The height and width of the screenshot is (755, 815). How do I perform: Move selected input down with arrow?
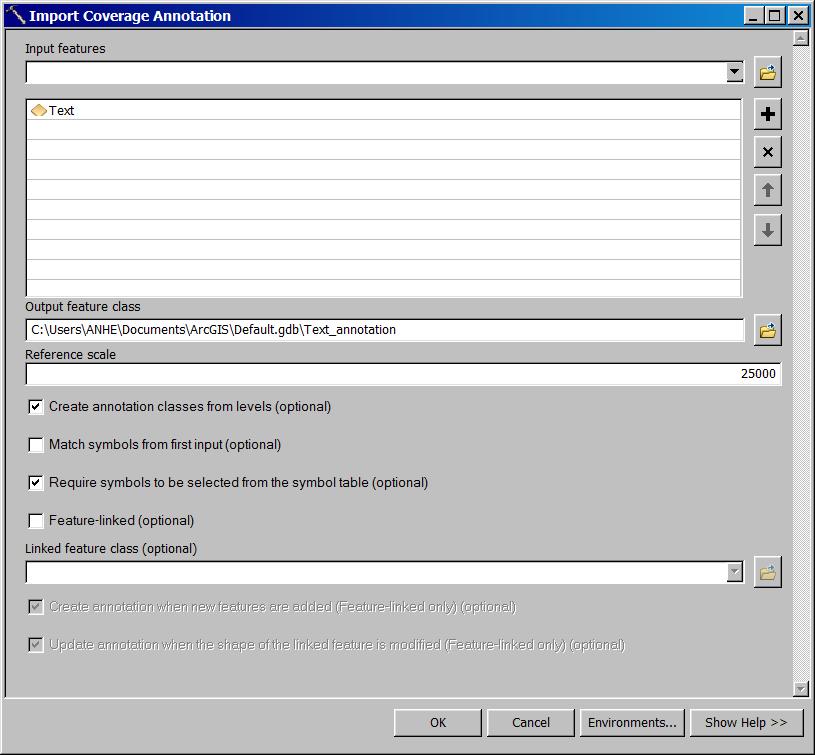click(x=768, y=230)
